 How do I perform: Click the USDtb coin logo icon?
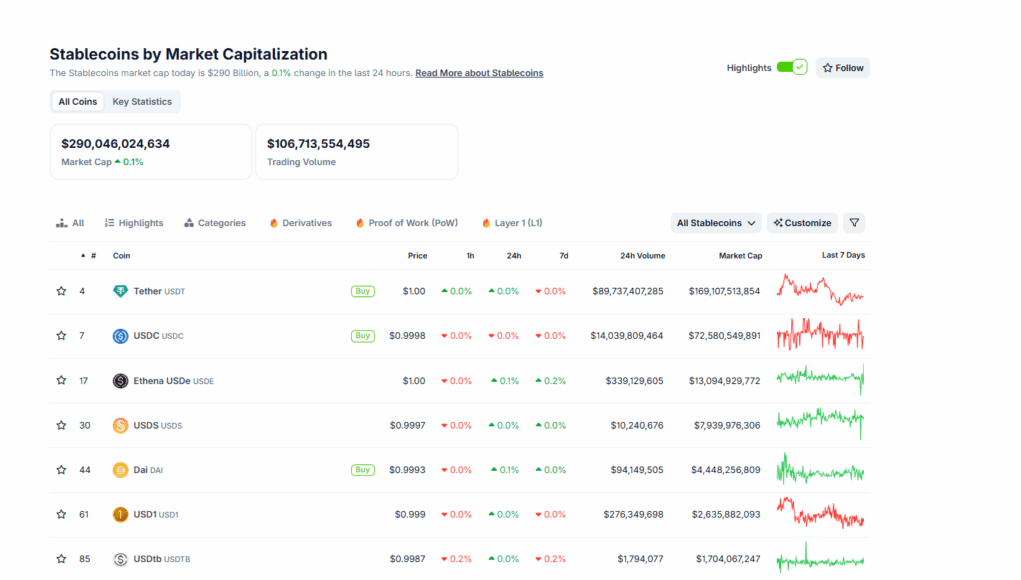coord(120,559)
